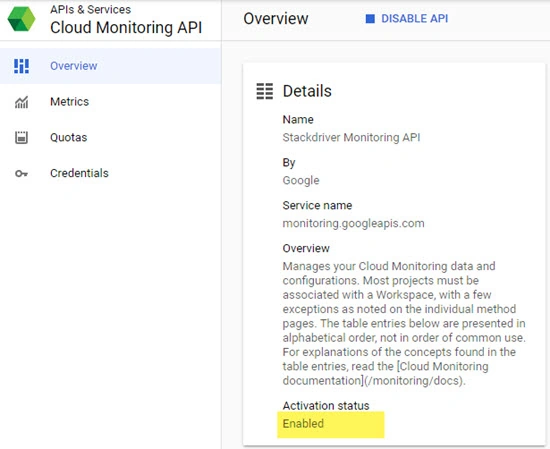This screenshot has width=550, height=449.
Task: Click the Details card heading
Action: (307, 91)
